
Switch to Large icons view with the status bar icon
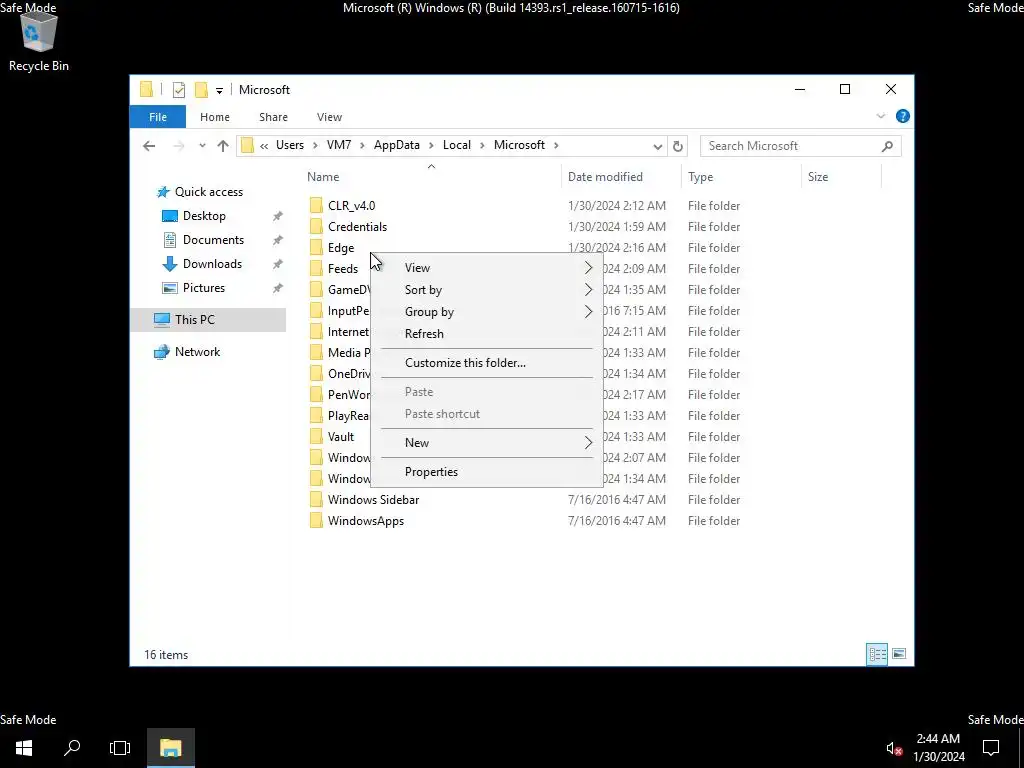tap(899, 654)
